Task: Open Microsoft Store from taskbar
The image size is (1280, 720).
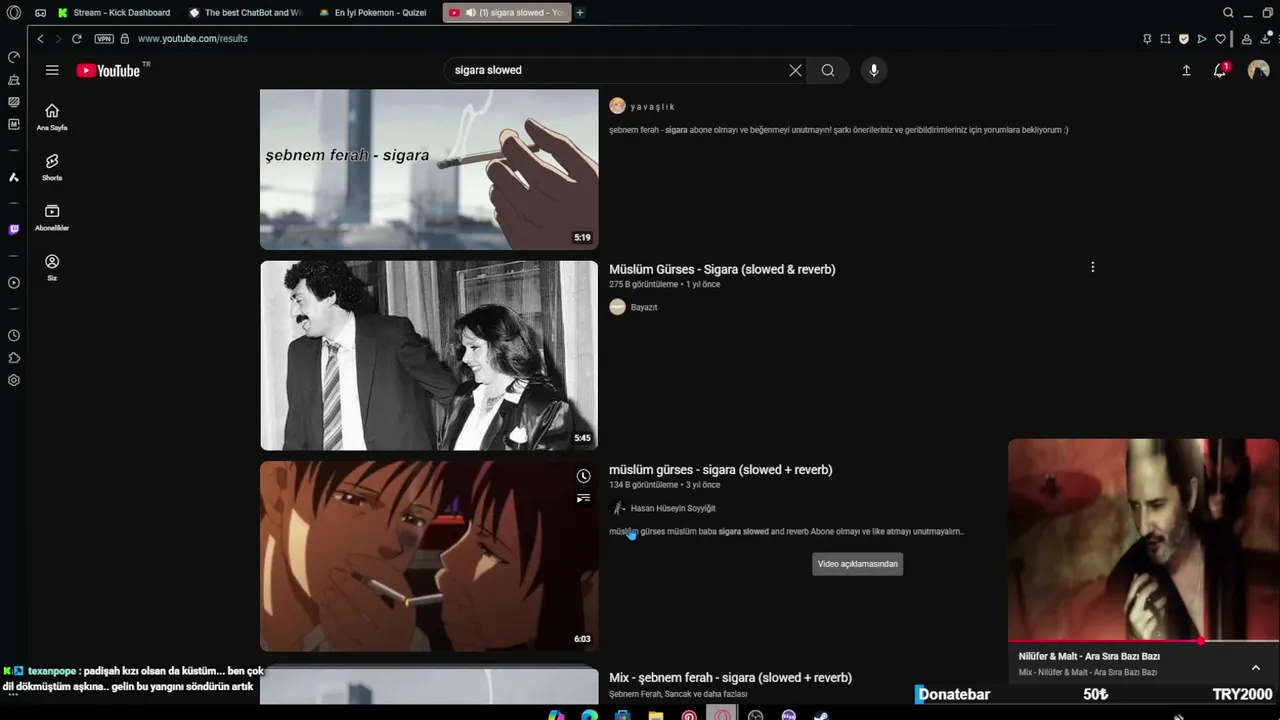Action: [623, 715]
